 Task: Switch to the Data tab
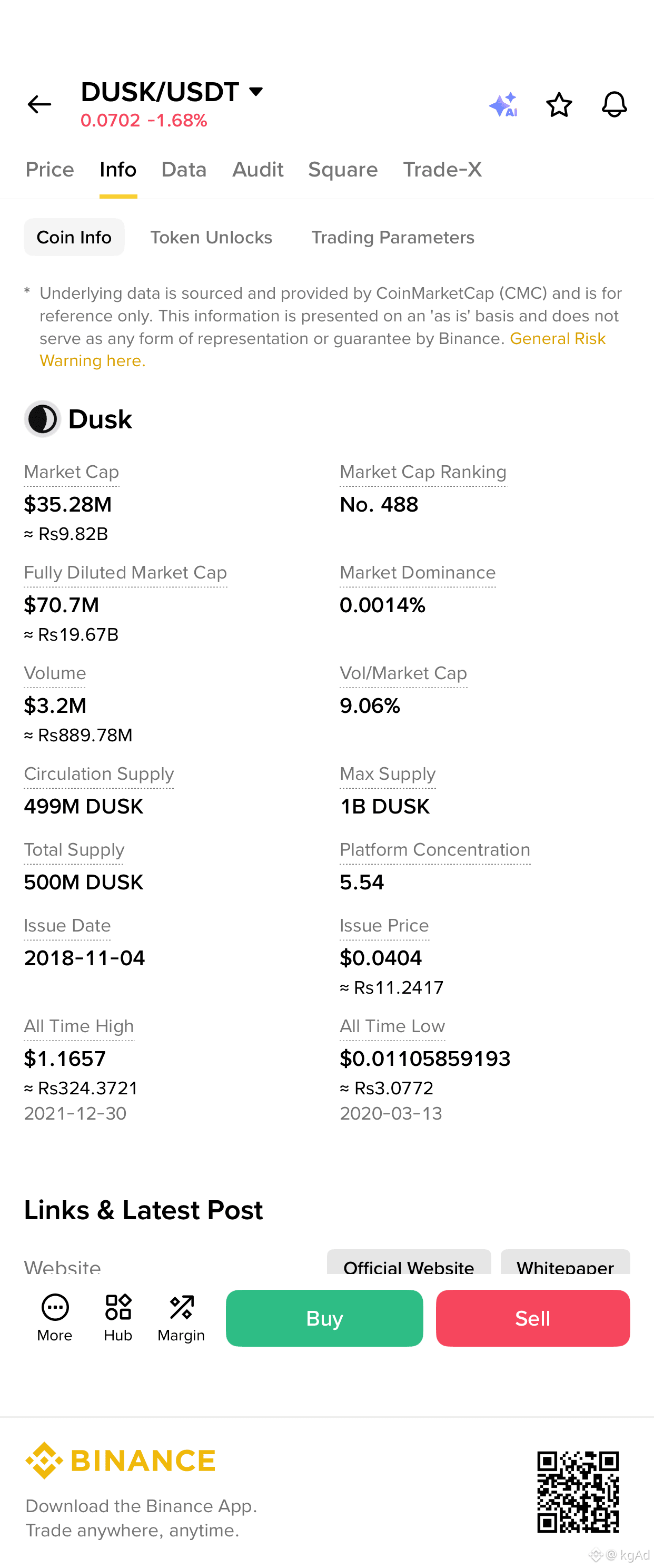[x=184, y=169]
